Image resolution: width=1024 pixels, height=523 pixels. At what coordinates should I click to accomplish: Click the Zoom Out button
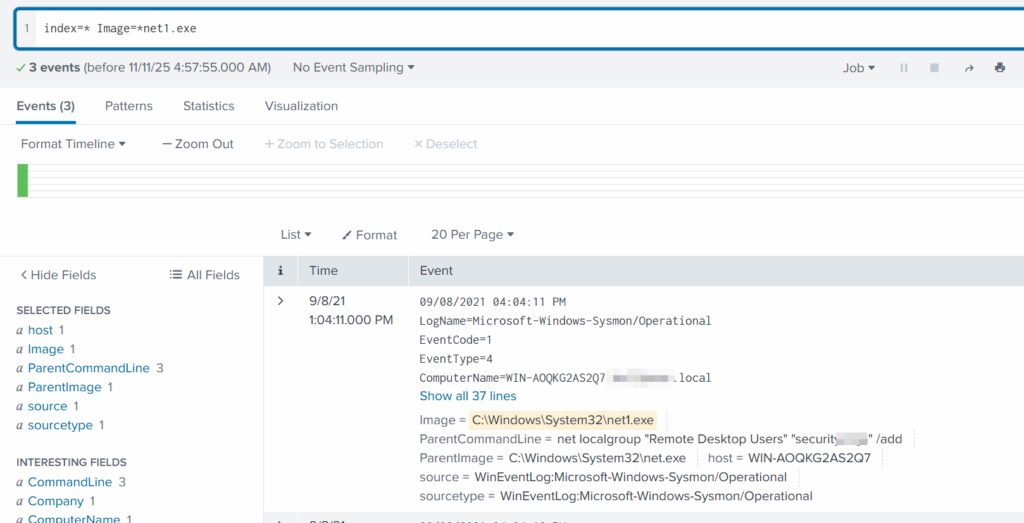198,144
